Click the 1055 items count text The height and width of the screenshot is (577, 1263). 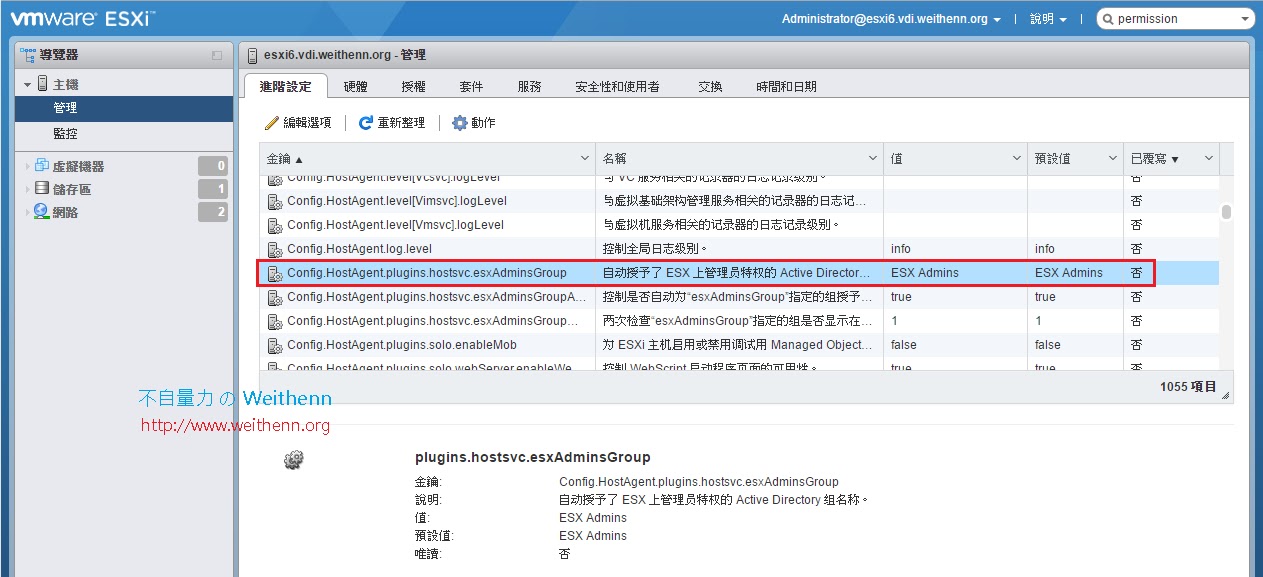coord(1188,386)
